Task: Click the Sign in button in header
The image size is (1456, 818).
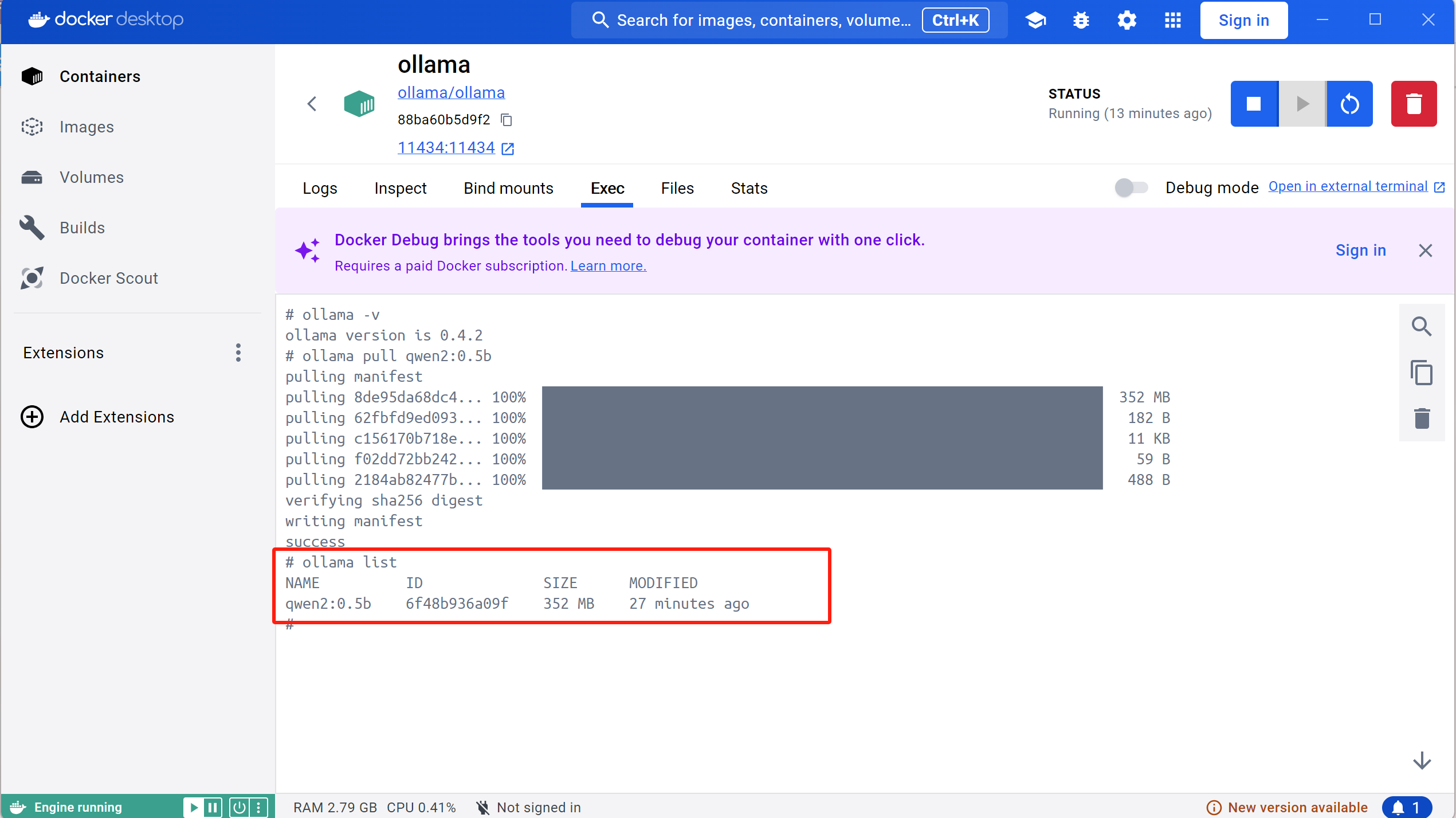Action: click(x=1243, y=20)
